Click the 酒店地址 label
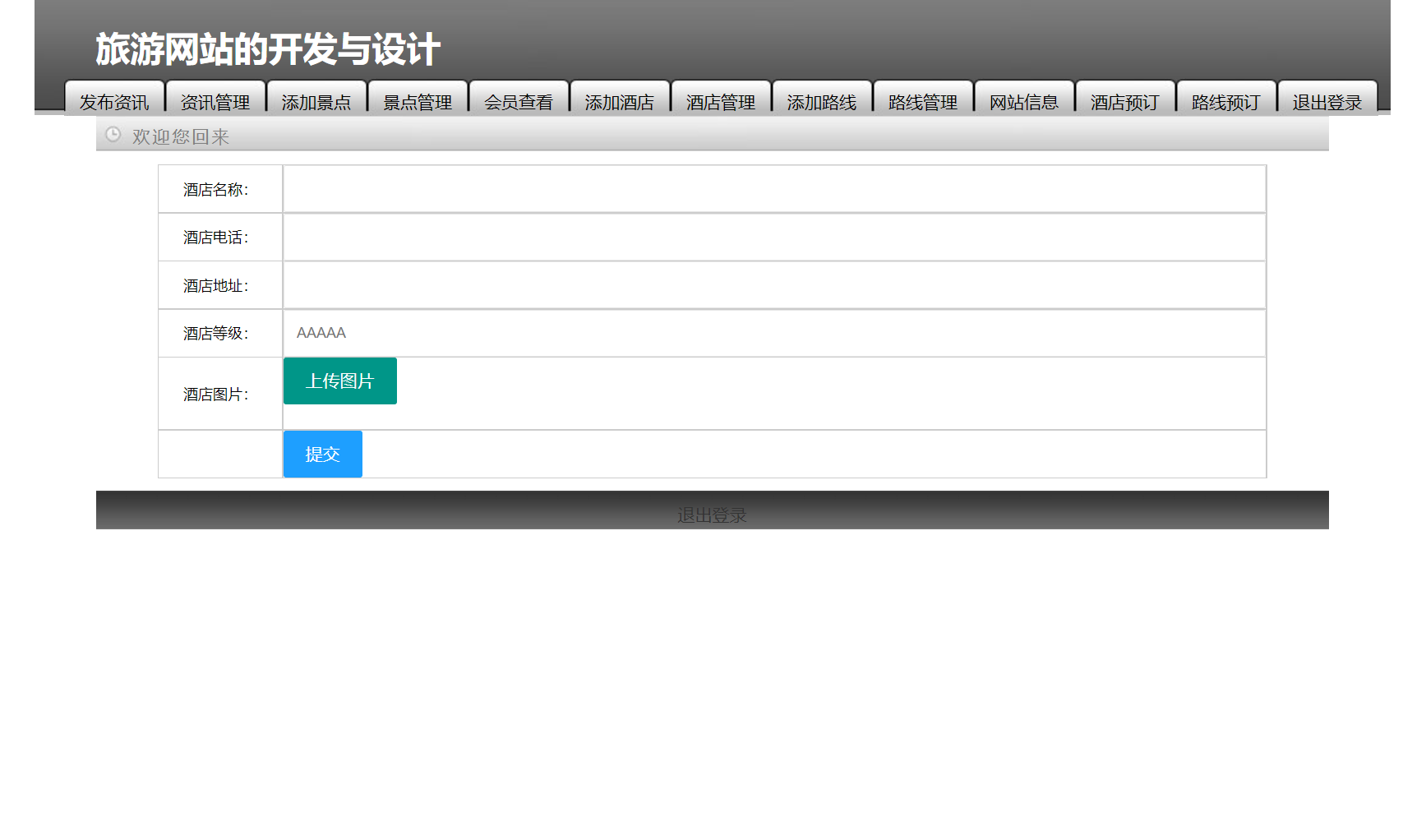Viewport: 1426px width, 840px height. tap(215, 286)
